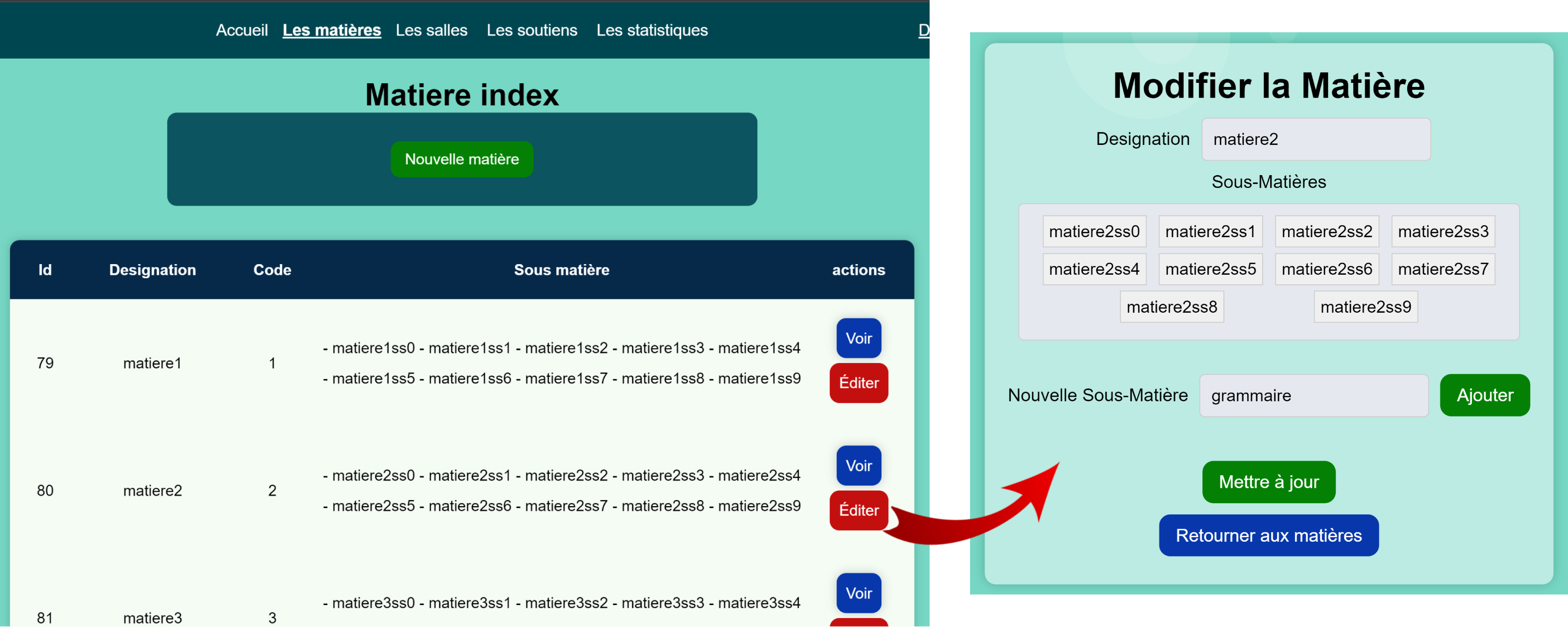
Task: Click the Designation label in edit form
Action: (x=1142, y=139)
